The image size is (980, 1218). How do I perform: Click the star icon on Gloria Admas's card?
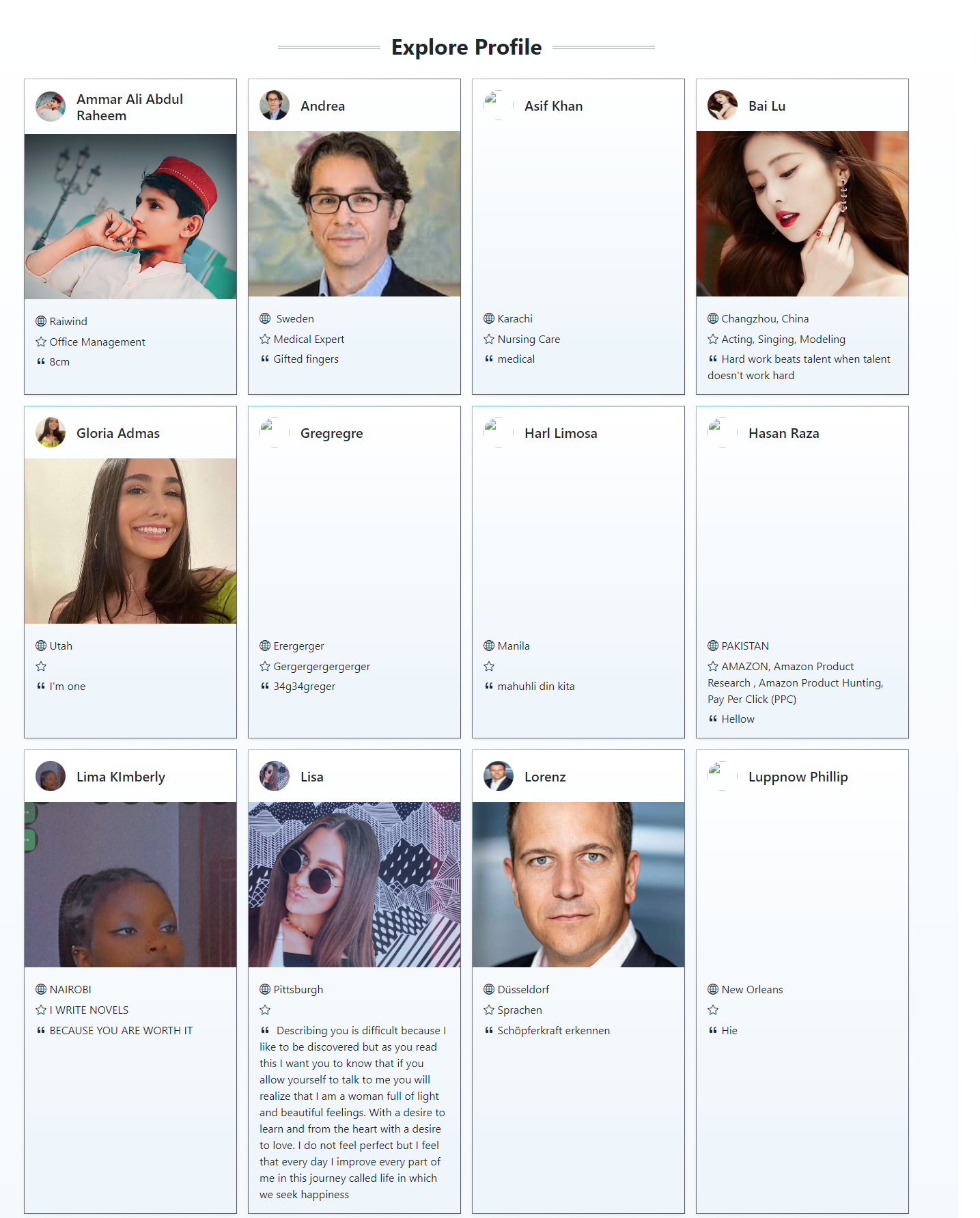pyautogui.click(x=41, y=666)
